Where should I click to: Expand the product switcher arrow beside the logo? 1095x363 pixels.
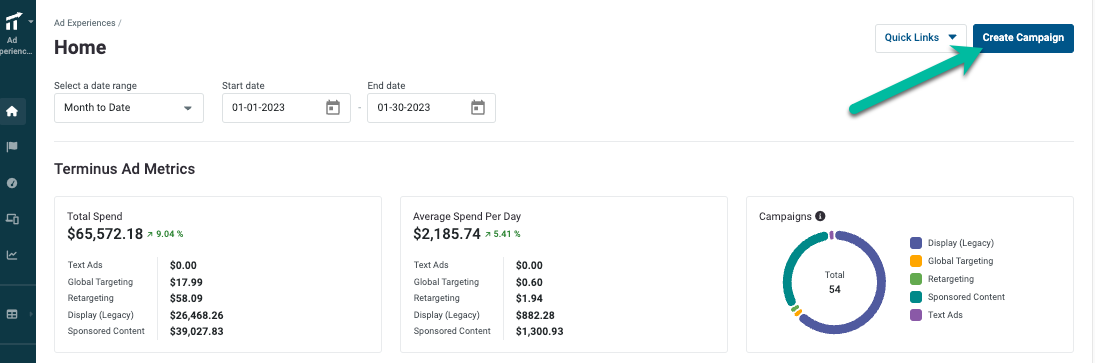31,22
